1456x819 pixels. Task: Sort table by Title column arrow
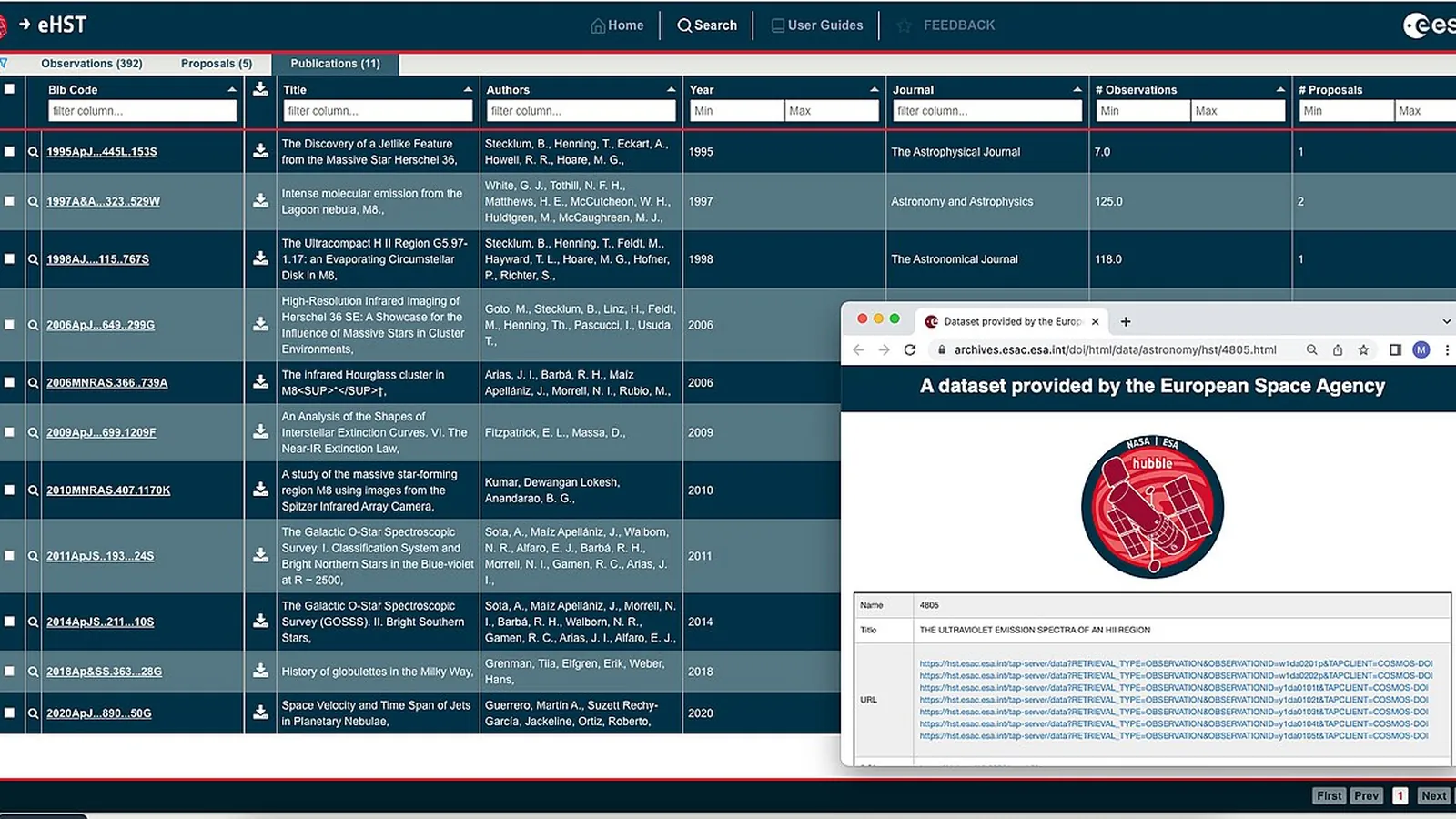pos(468,90)
